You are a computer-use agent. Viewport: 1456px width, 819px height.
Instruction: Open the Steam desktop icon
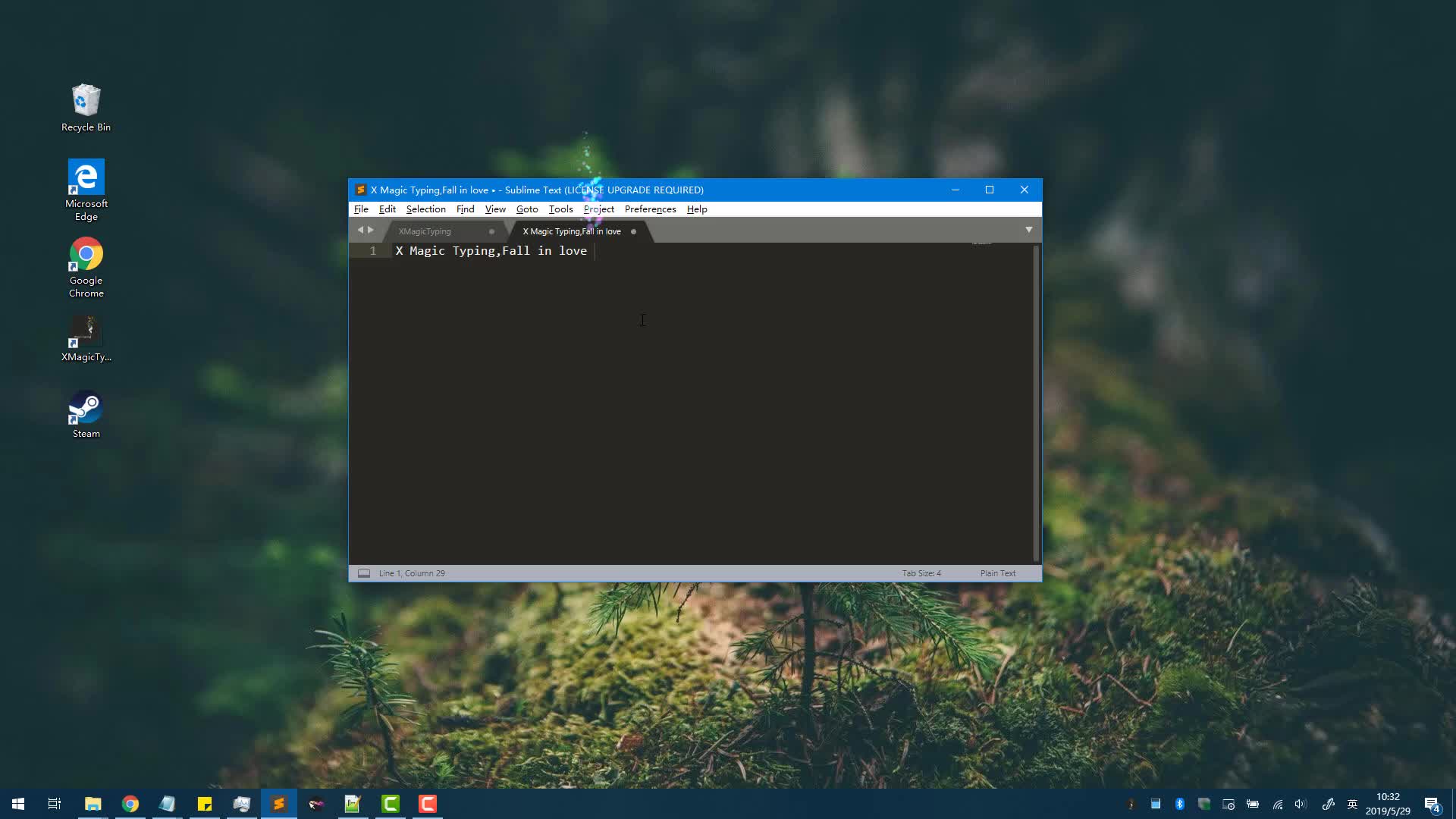pyautogui.click(x=86, y=414)
